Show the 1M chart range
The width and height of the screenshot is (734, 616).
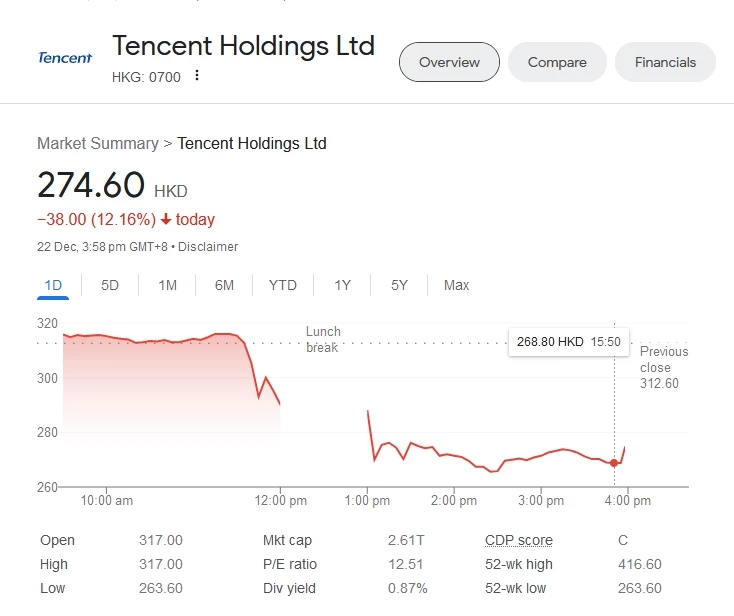point(167,285)
